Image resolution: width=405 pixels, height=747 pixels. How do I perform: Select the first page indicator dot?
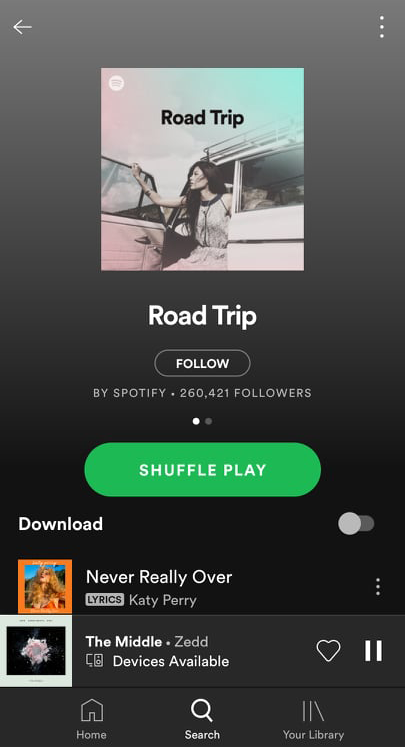pyautogui.click(x=196, y=421)
